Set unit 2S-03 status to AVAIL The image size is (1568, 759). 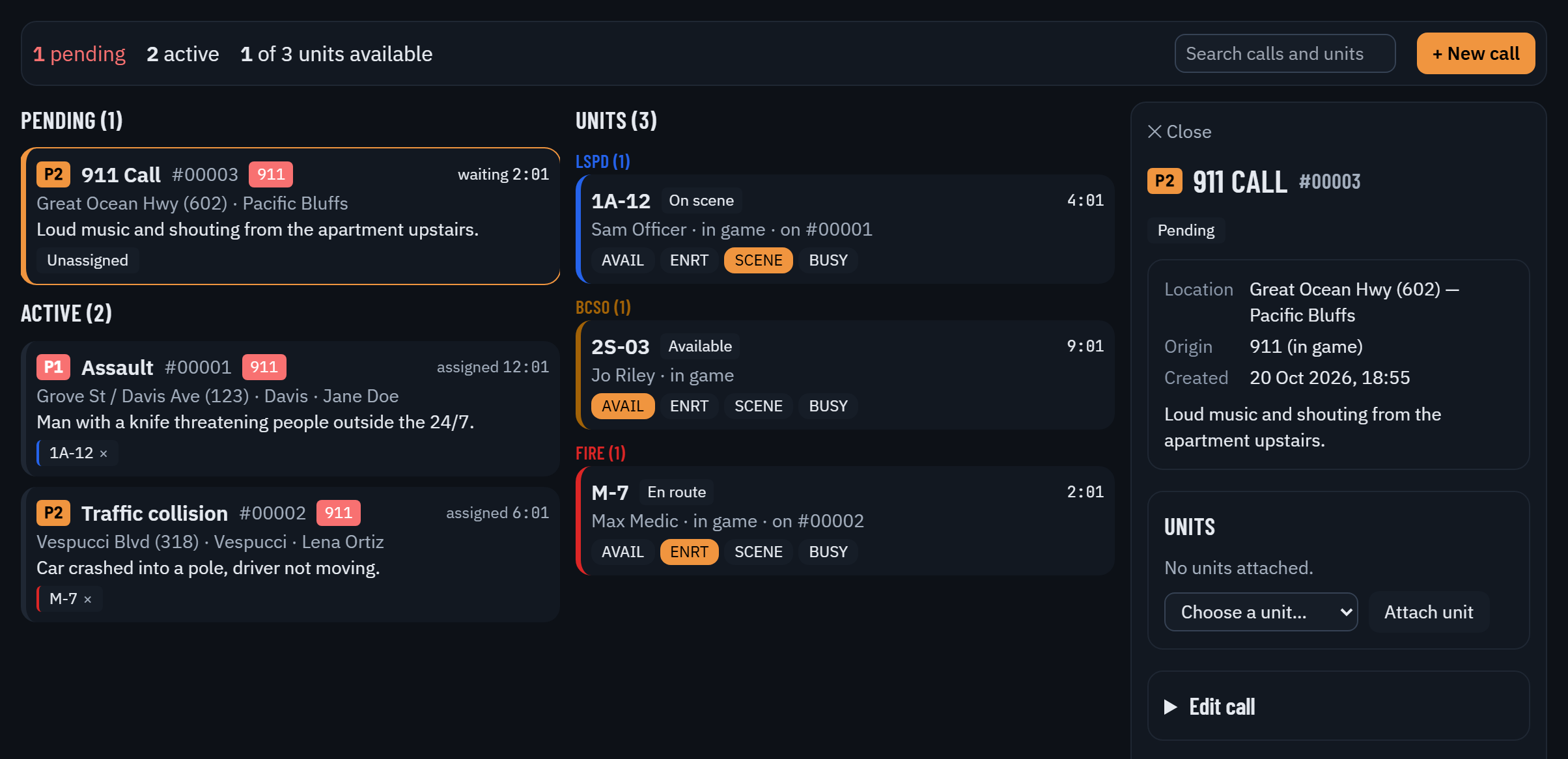623,406
